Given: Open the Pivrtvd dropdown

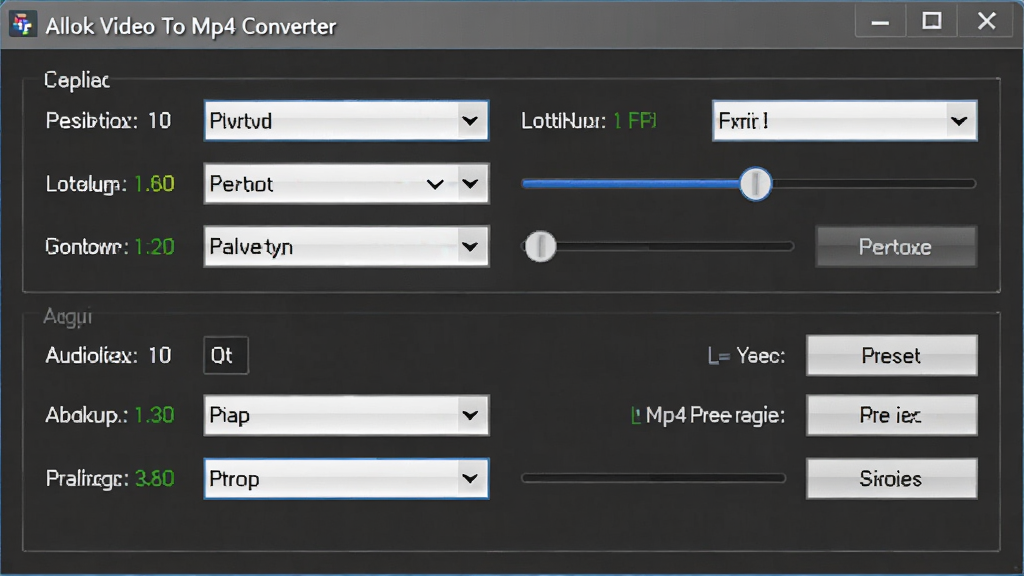Looking at the screenshot, I should coord(346,121).
